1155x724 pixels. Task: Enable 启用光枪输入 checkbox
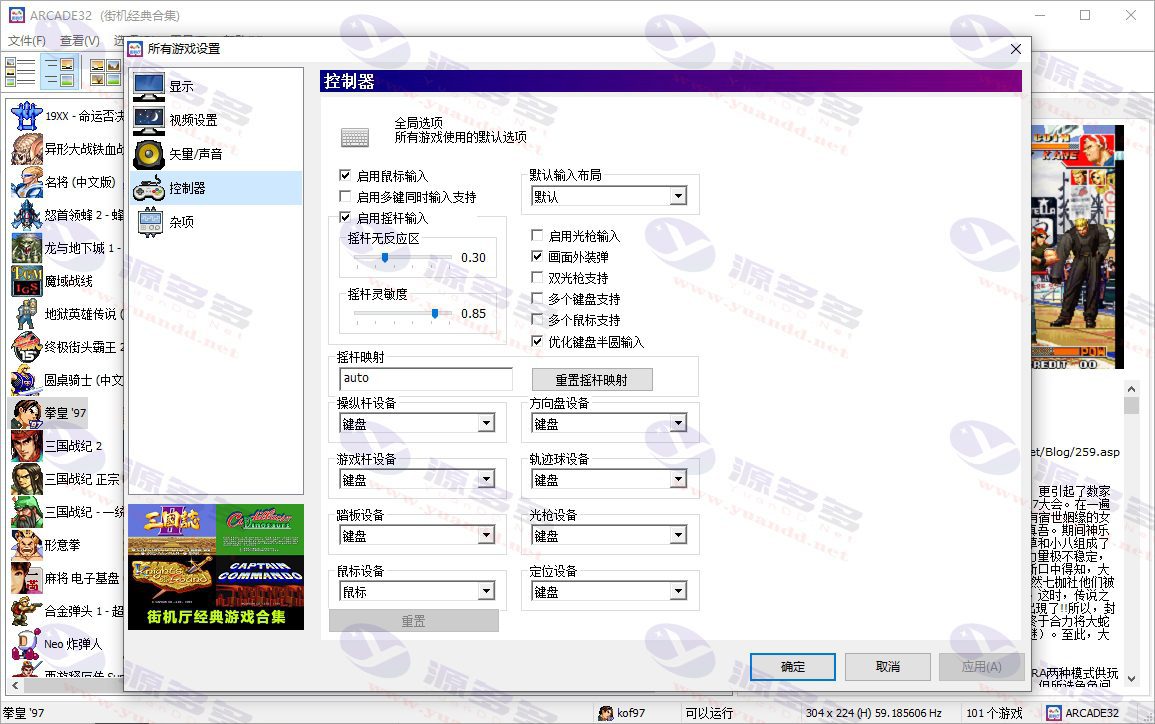(537, 235)
